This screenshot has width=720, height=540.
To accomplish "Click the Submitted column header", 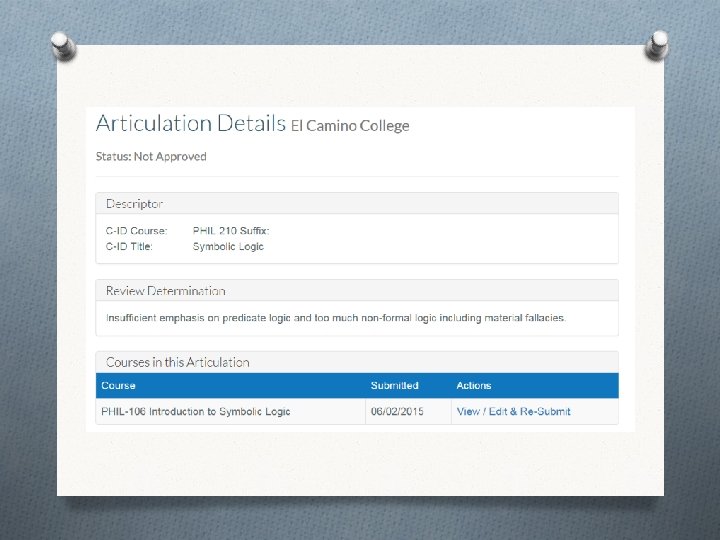I will coord(394,386).
